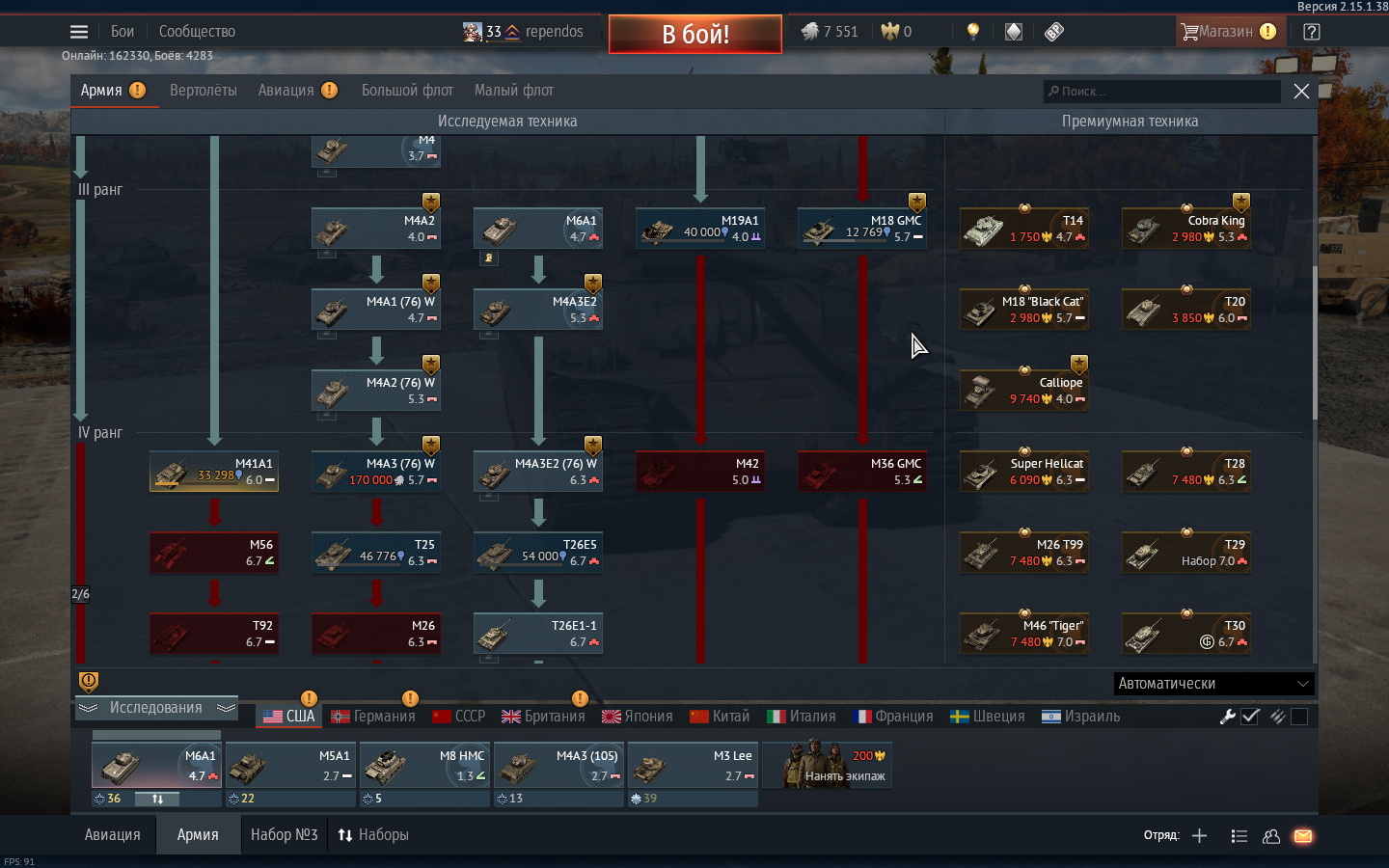Click the alert badge on the Авиация tab

pyautogui.click(x=330, y=90)
